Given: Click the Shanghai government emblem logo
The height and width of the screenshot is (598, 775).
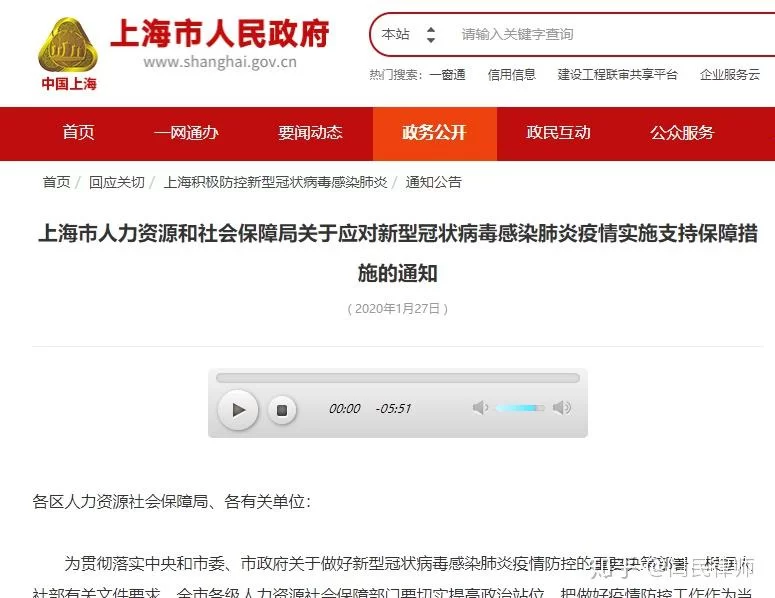Looking at the screenshot, I should [x=68, y=53].
